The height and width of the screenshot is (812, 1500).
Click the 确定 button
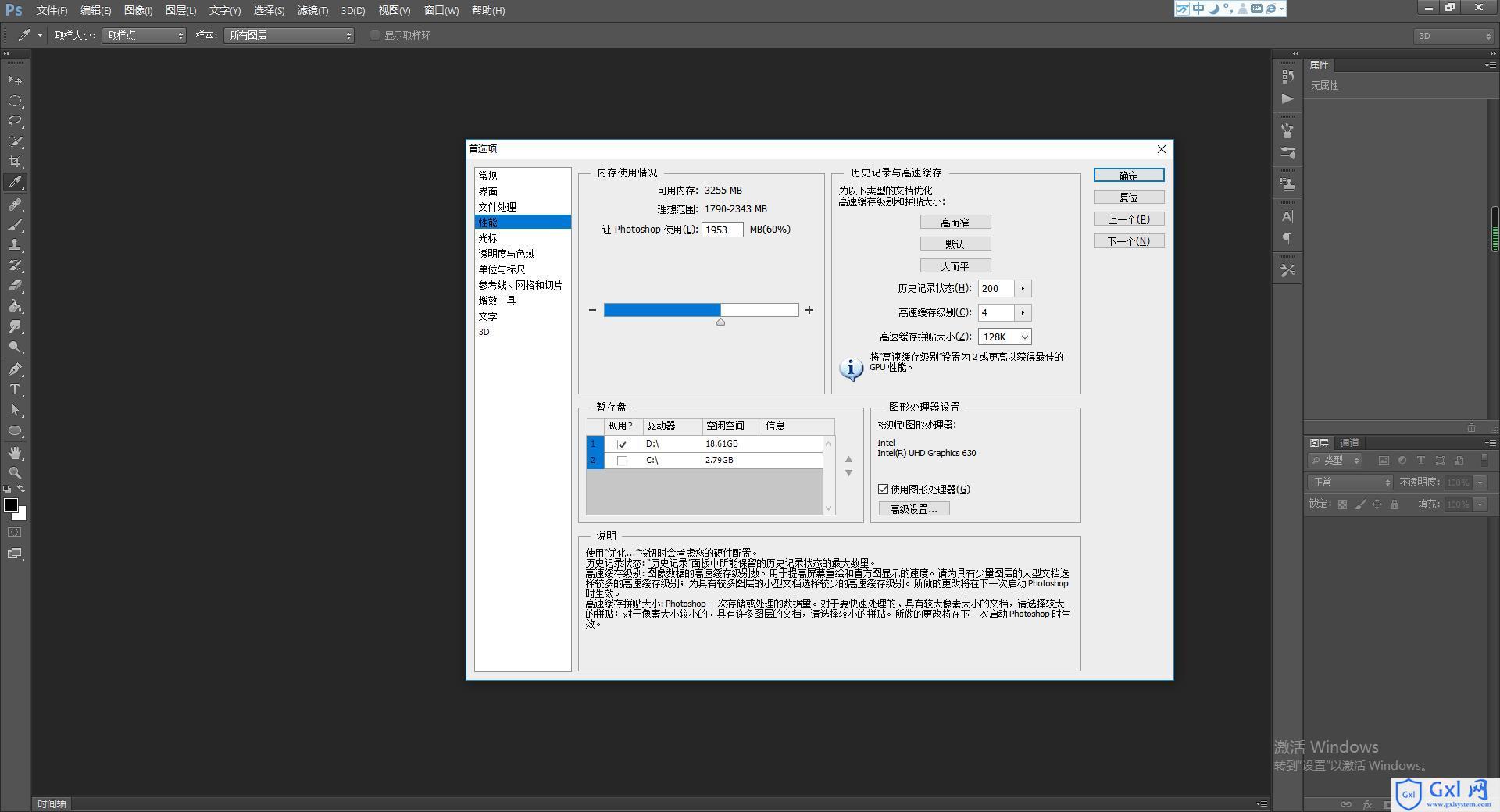(x=1129, y=176)
